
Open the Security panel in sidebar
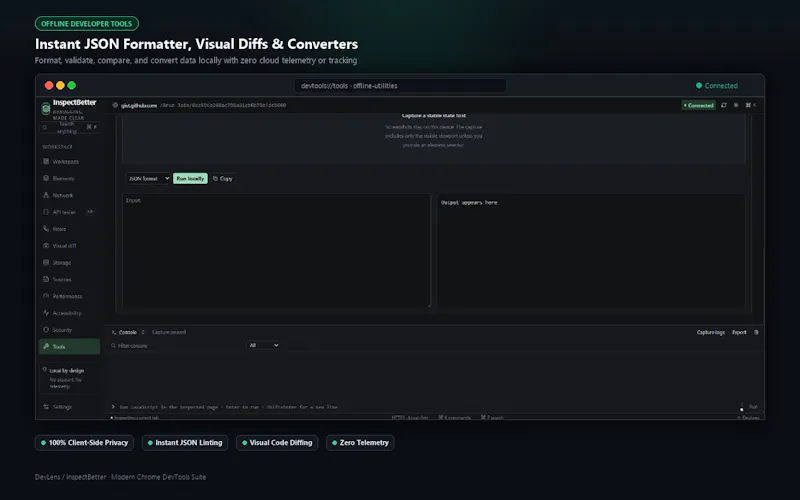click(69, 330)
